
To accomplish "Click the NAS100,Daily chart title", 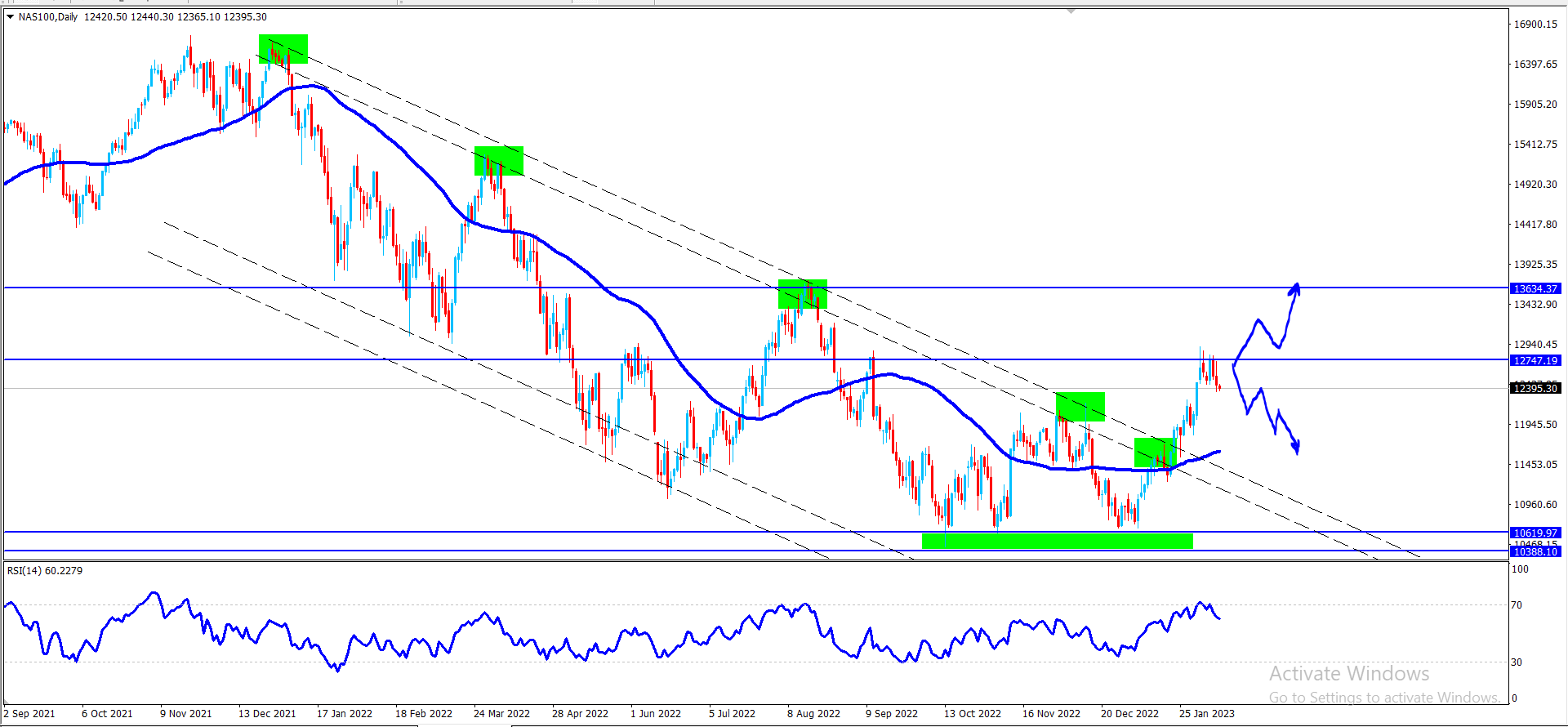I will 48,16.
